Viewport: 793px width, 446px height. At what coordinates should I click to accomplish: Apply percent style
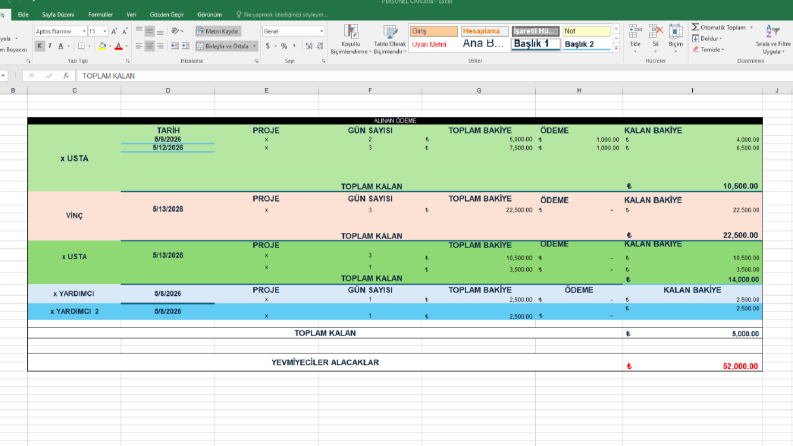click(x=284, y=46)
